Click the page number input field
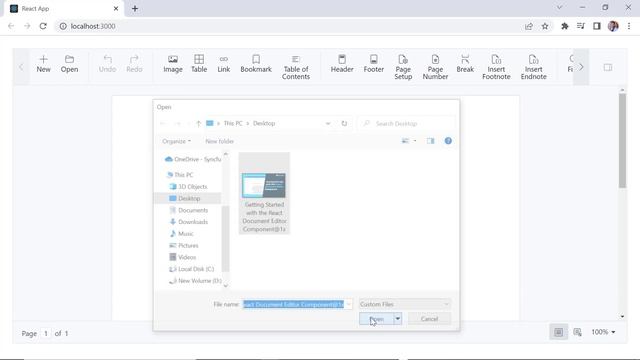640x360 pixels. [46, 333]
